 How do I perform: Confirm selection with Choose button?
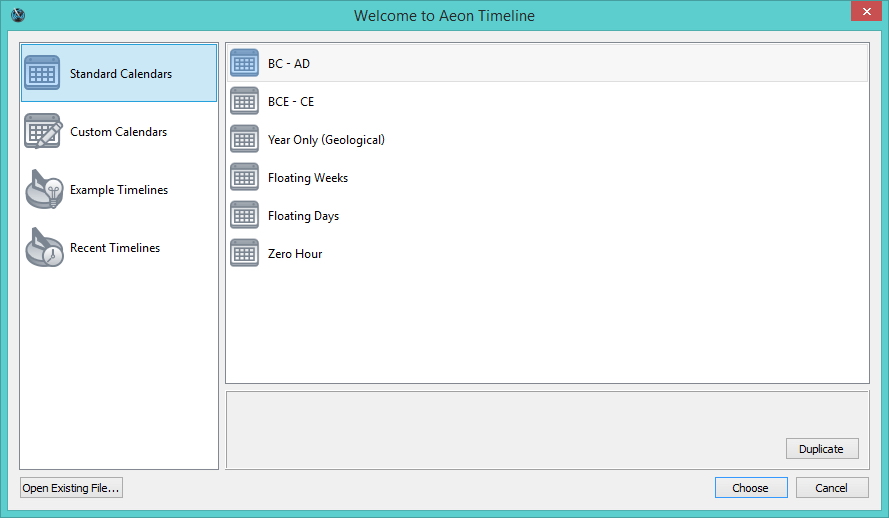tap(750, 488)
